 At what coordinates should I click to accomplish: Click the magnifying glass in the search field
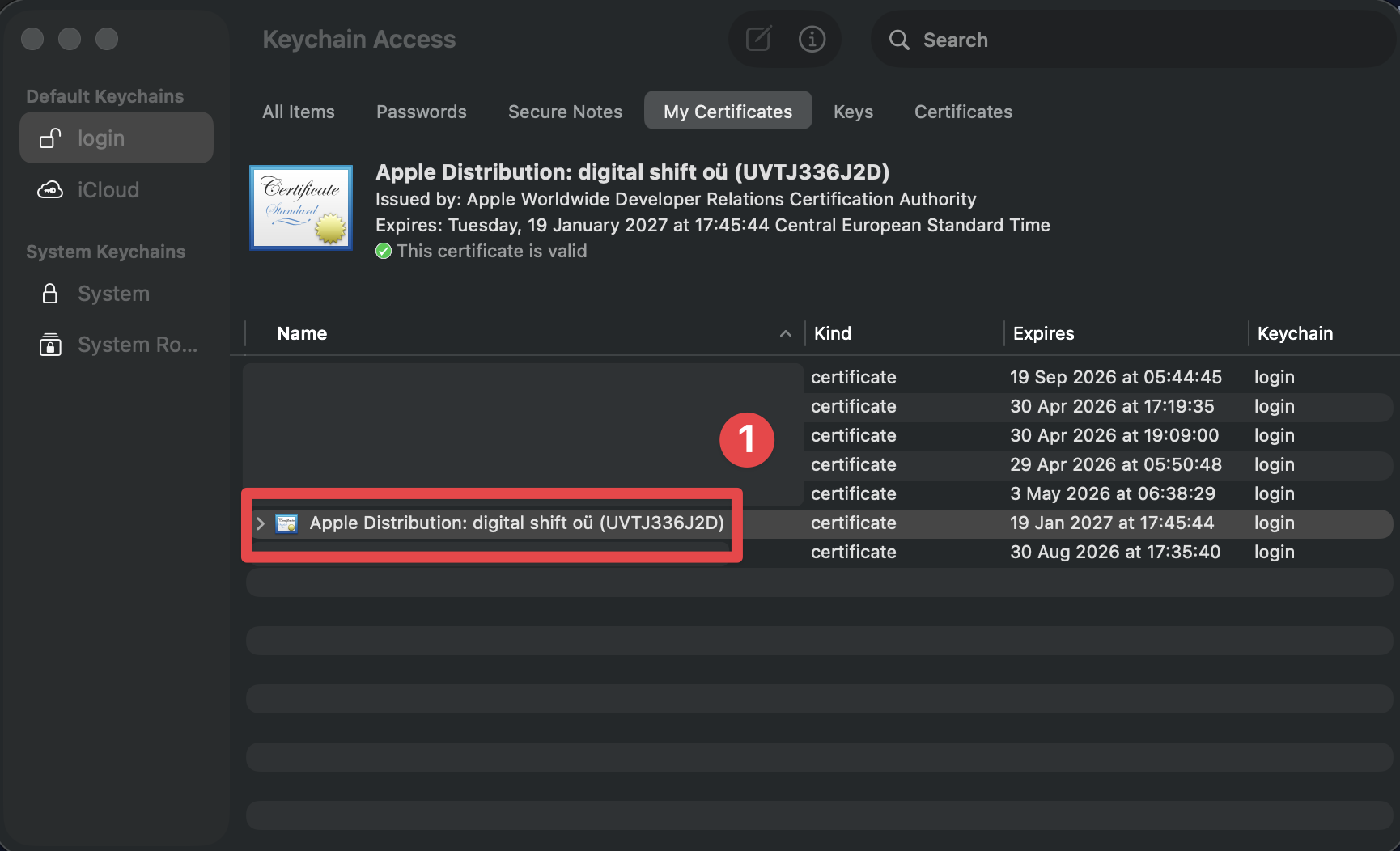coord(899,40)
